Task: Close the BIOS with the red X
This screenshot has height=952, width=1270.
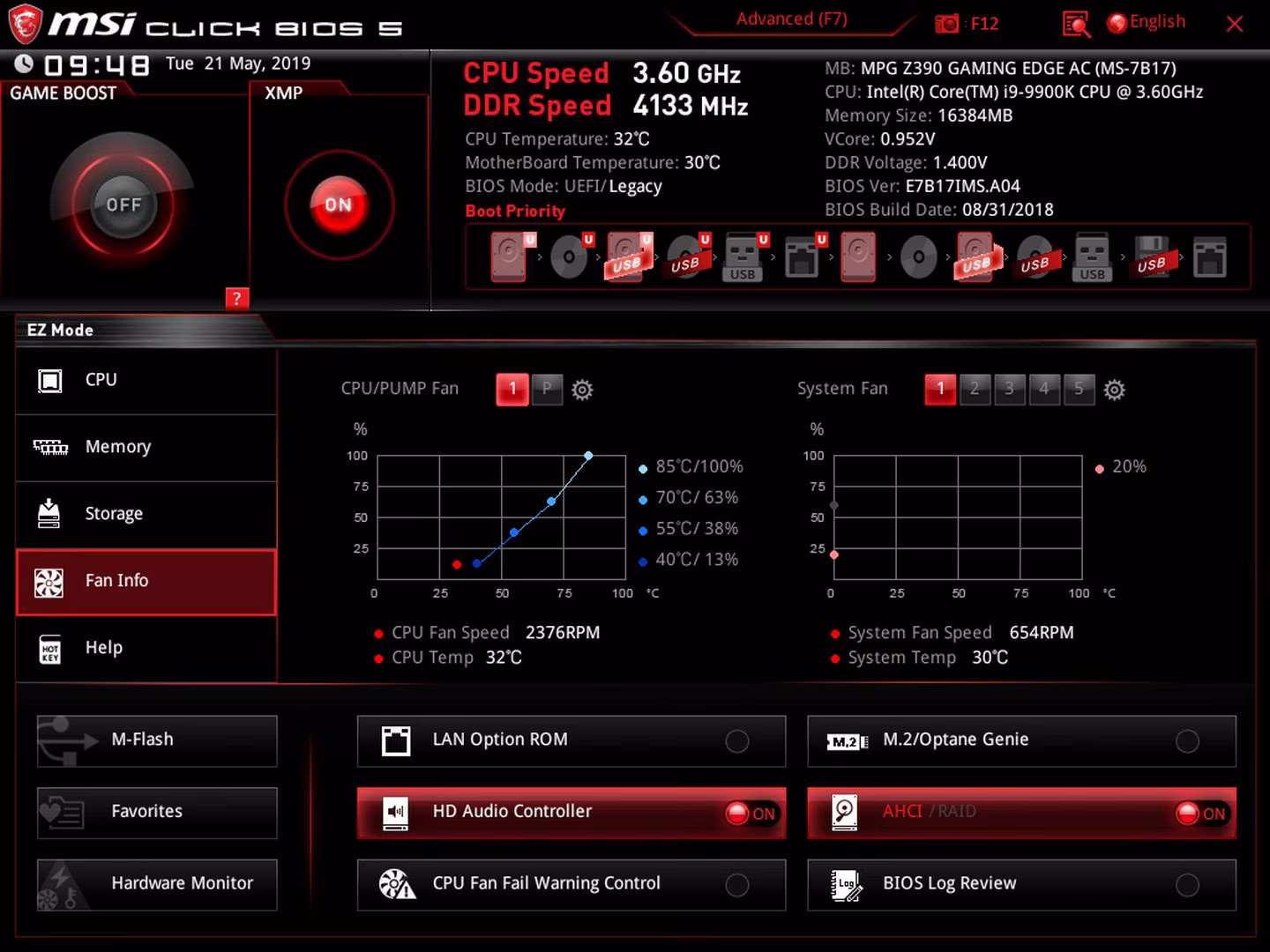Action: (1235, 24)
